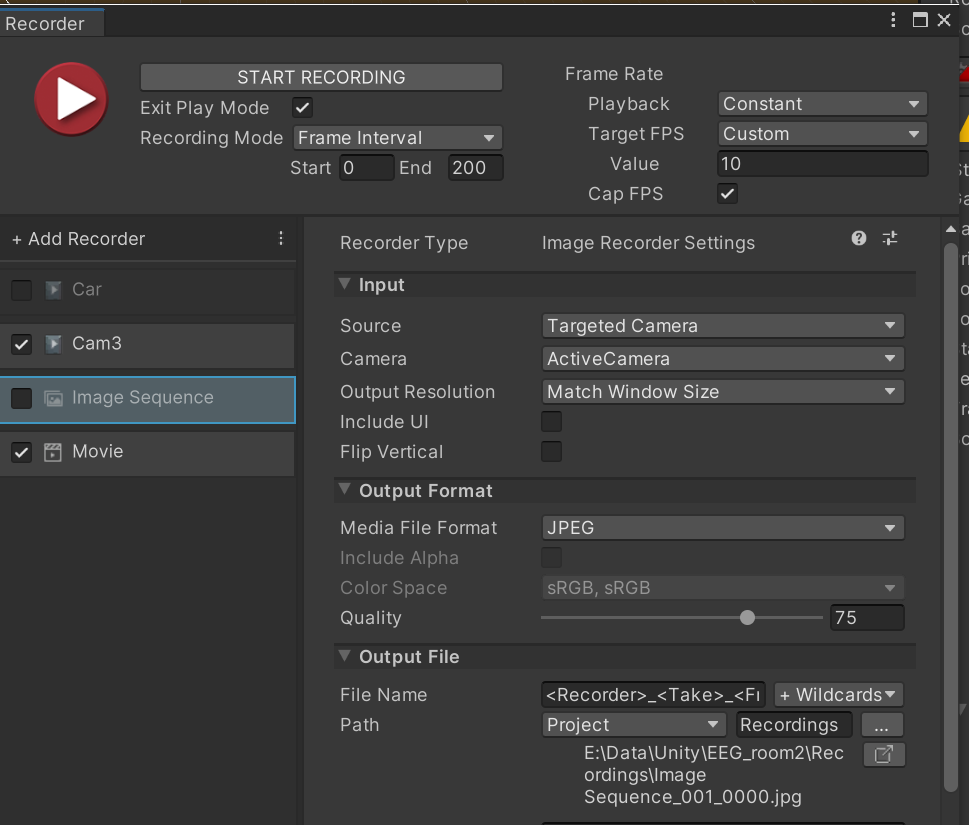Open the Media File Format dropdown
This screenshot has width=969, height=825.
coord(723,528)
